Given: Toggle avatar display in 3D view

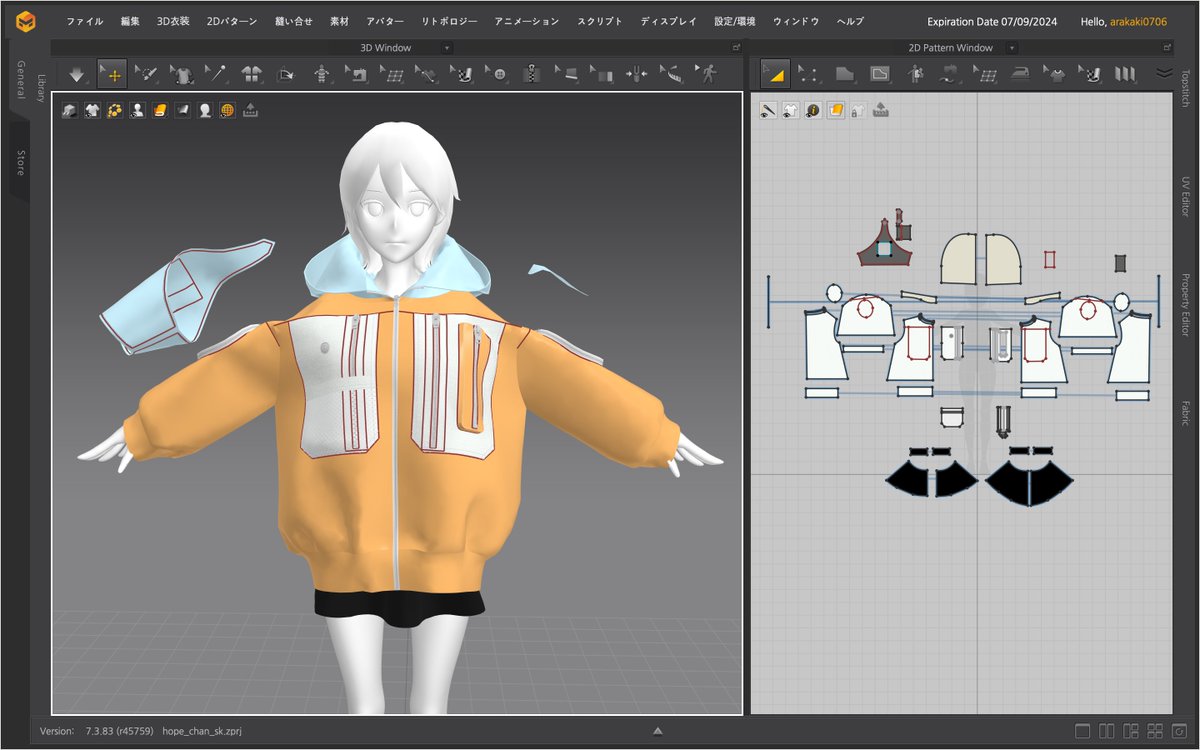Looking at the screenshot, I should tap(137, 110).
